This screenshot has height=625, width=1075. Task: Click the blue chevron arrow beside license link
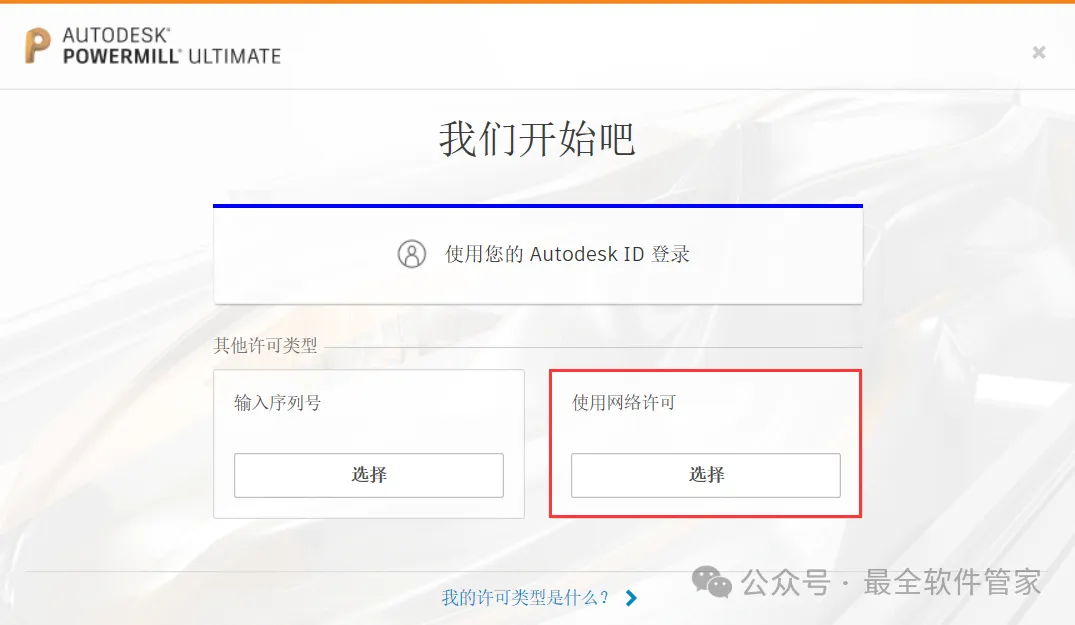pyautogui.click(x=631, y=598)
